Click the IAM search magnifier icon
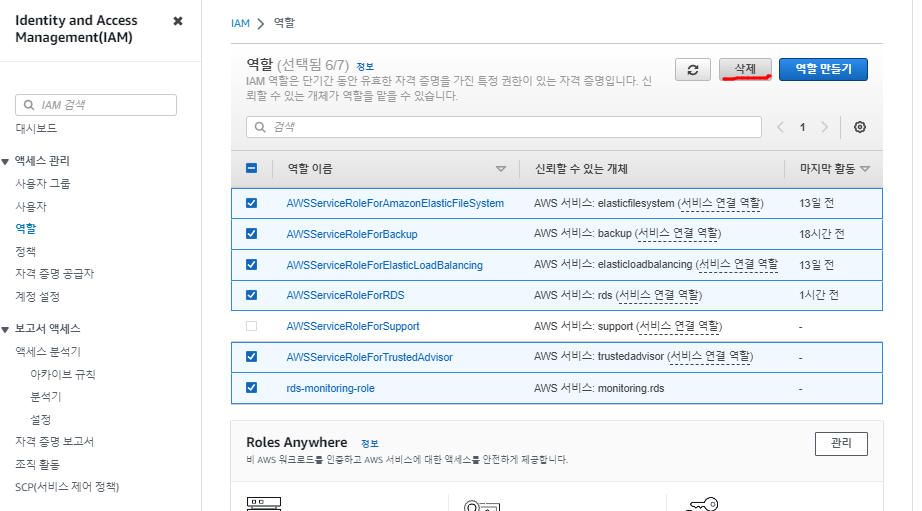 click(x=28, y=105)
